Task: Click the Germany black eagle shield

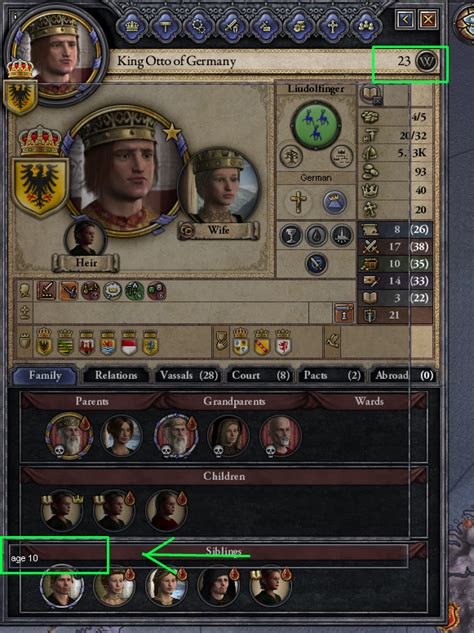Action: click(x=39, y=188)
